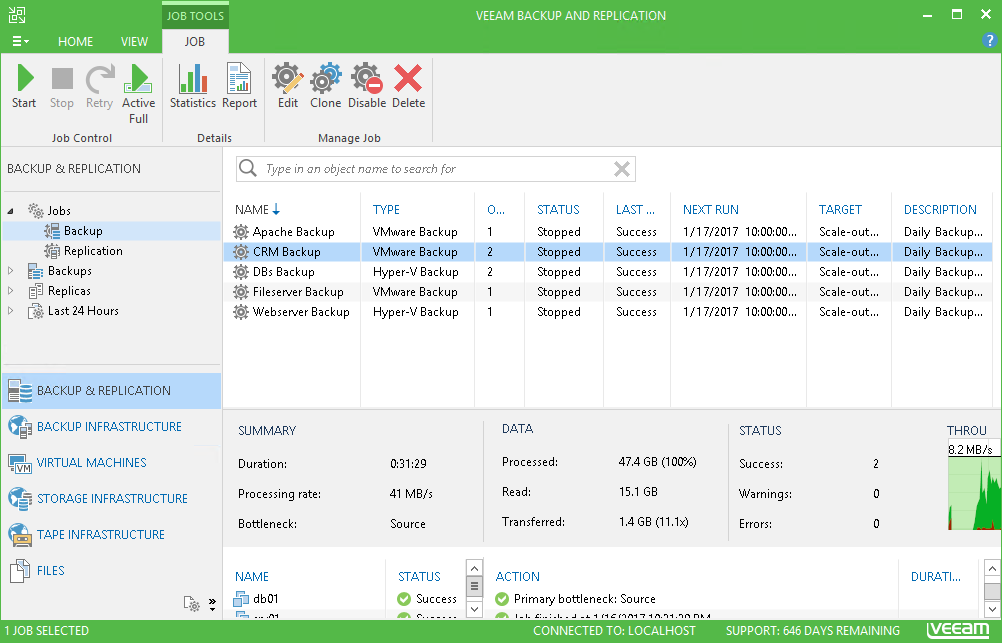Open Backup Infrastructure view
1002x643 pixels.
[x=112, y=426]
